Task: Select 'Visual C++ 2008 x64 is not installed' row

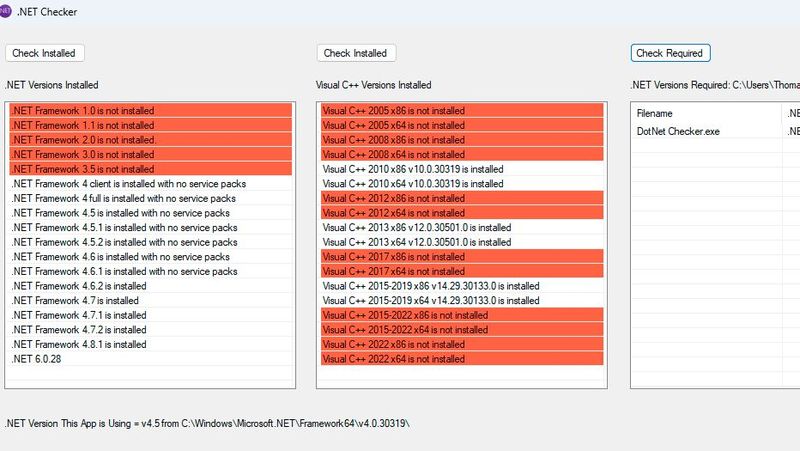Action: tap(462, 155)
